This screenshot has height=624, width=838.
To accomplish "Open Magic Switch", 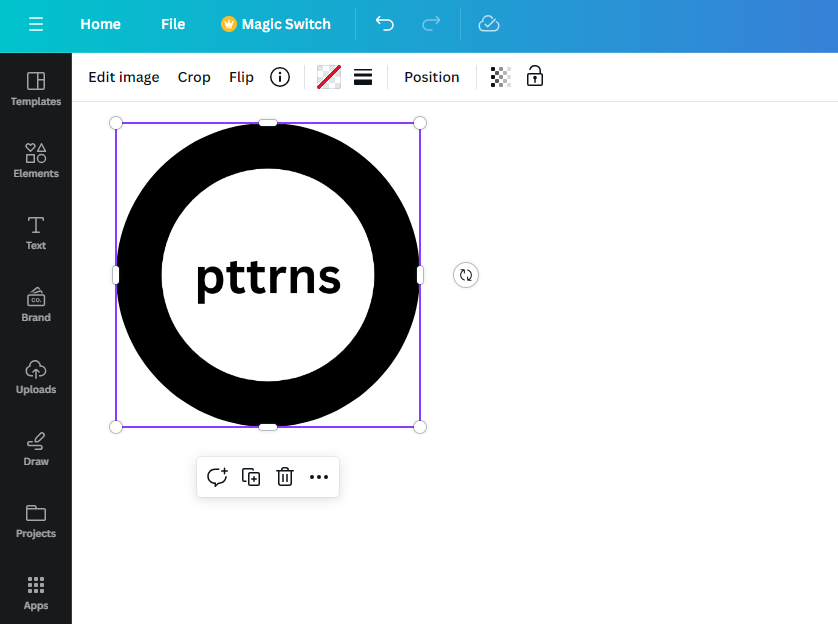I will click(x=276, y=24).
